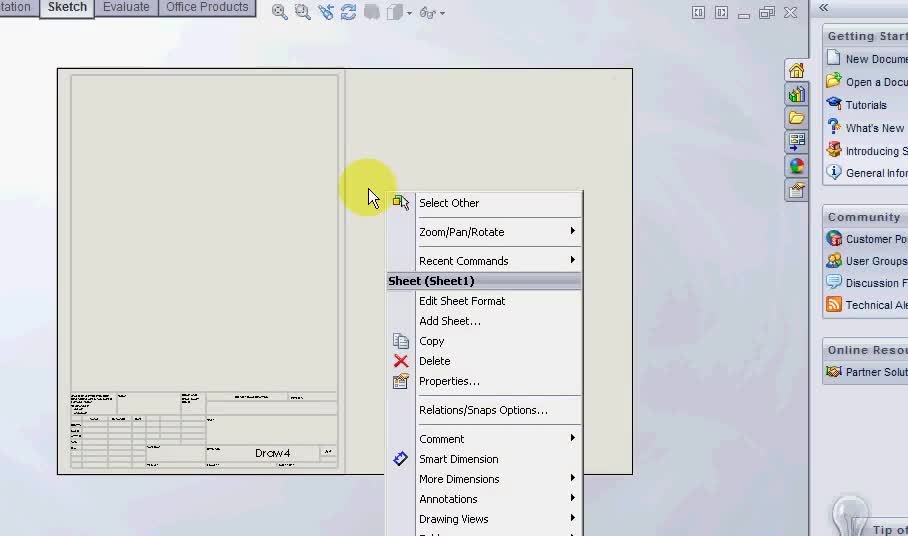Open the New Document link
Screen dimensions: 908x536
click(876, 59)
